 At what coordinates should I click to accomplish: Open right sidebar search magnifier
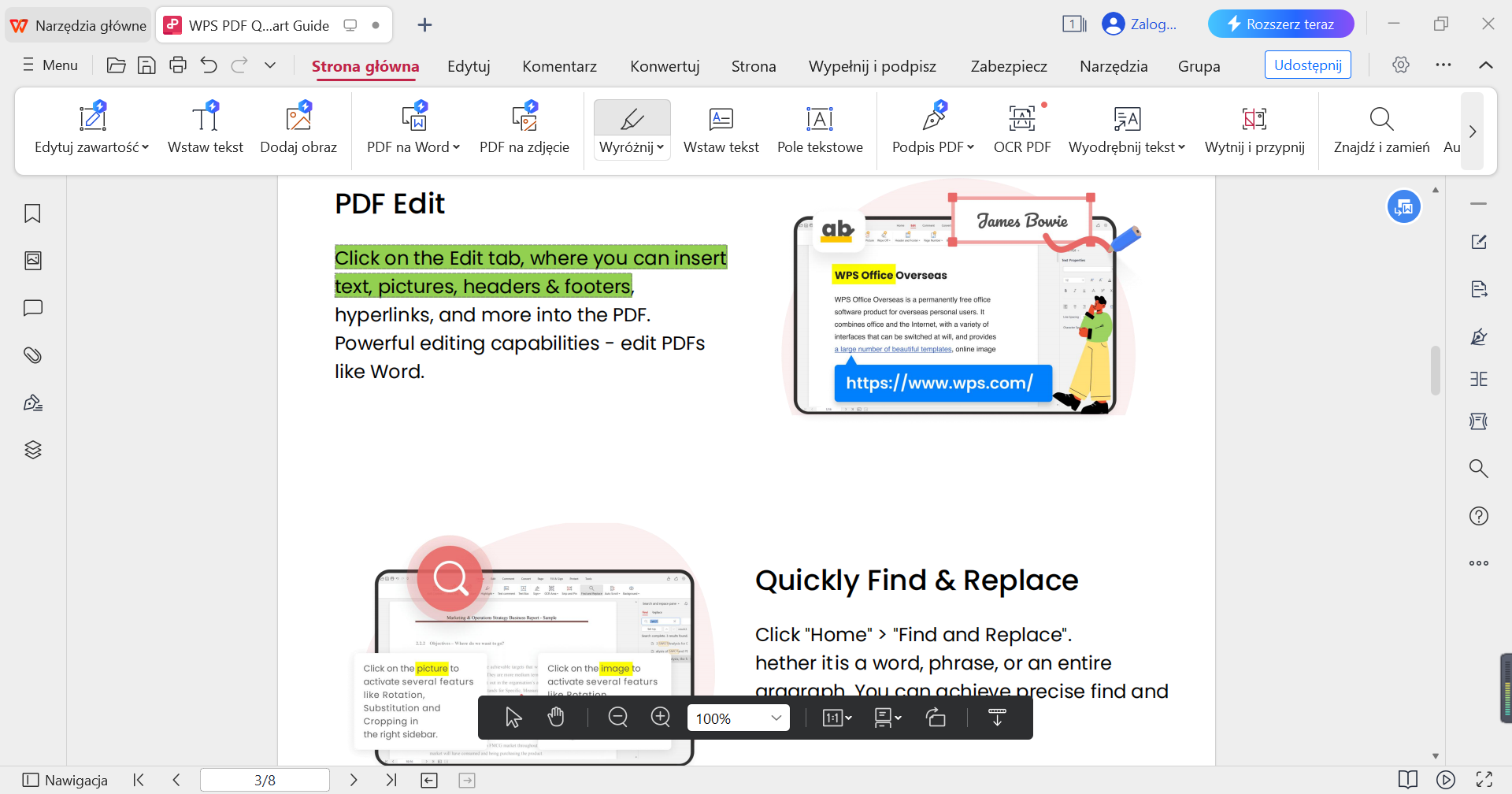[1479, 469]
